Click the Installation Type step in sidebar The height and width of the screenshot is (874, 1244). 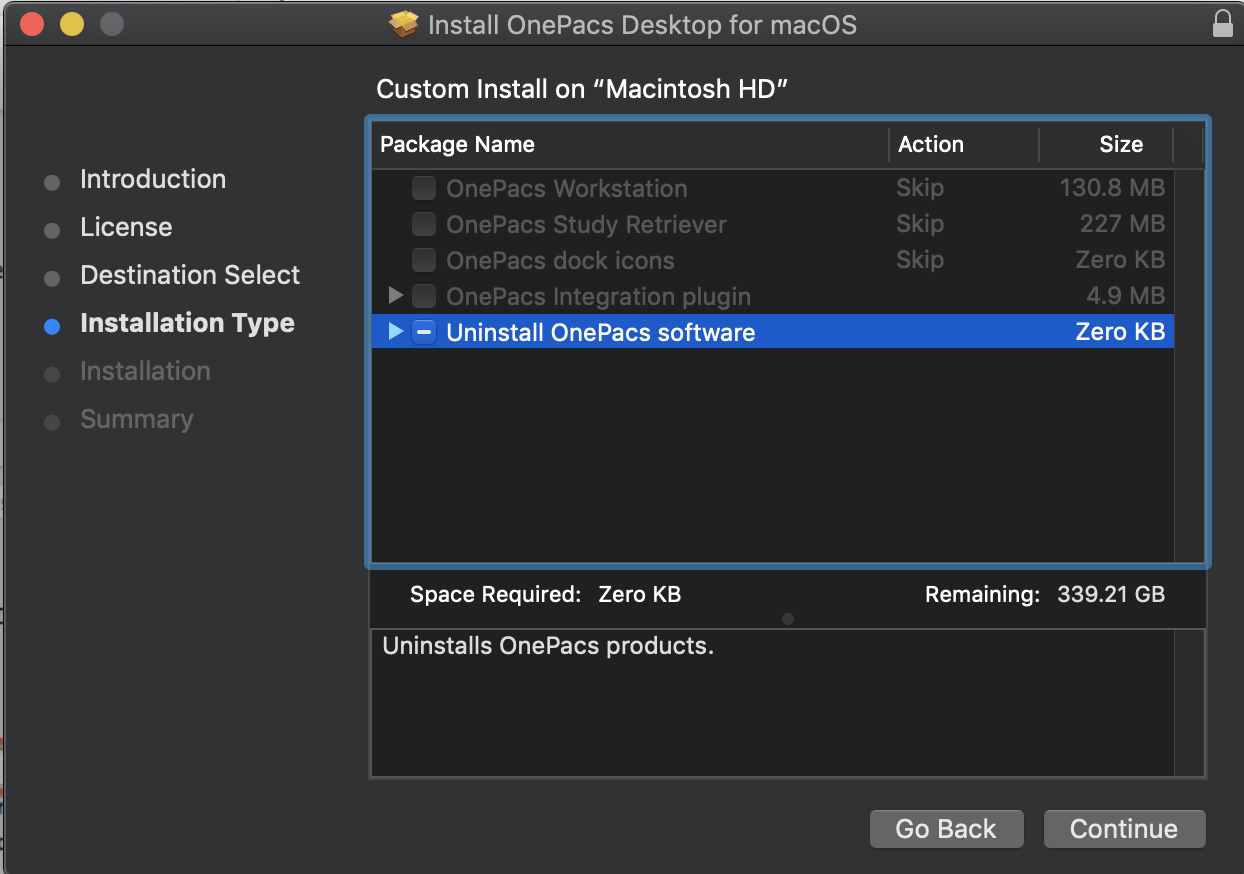pyautogui.click(x=187, y=323)
